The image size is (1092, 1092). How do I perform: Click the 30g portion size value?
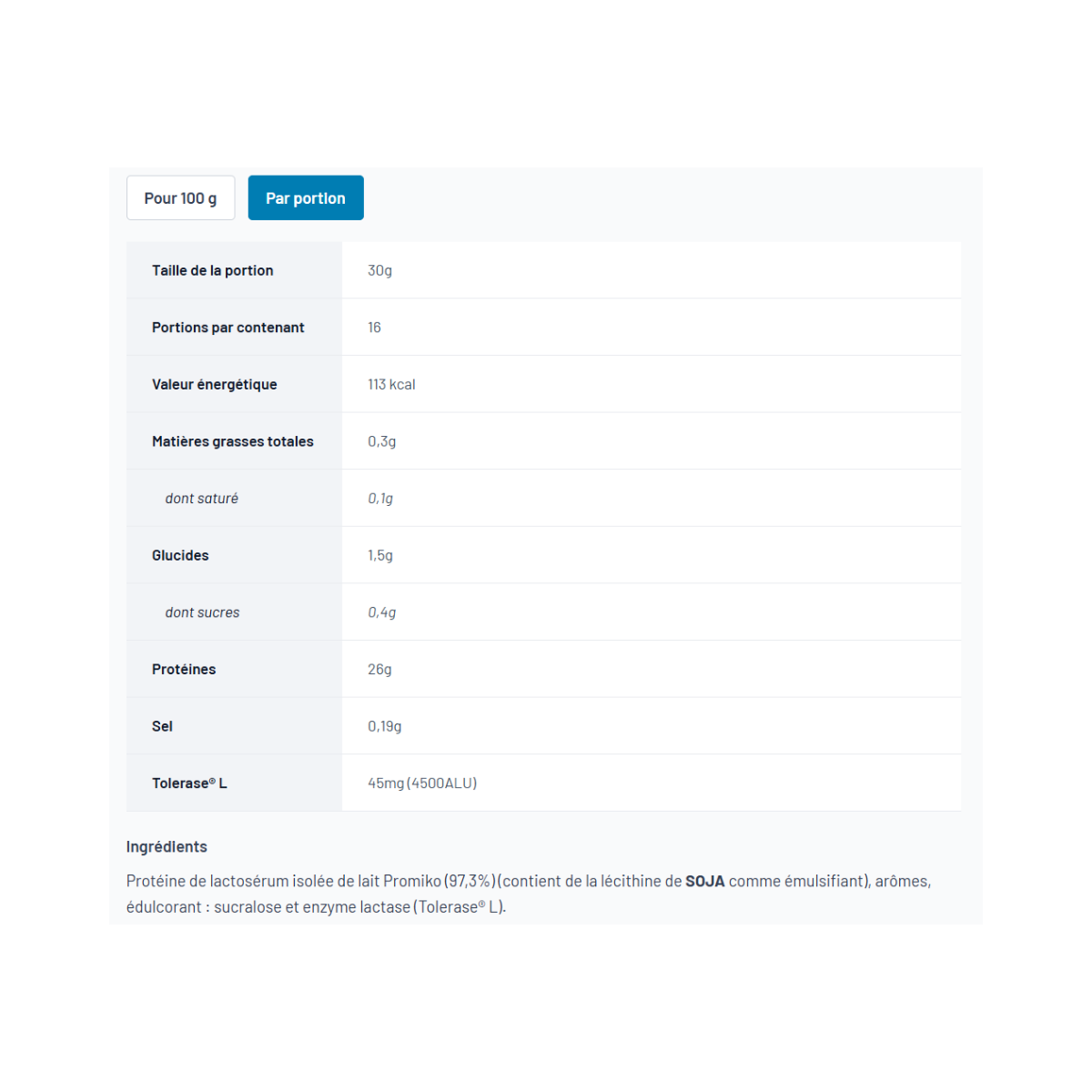[379, 270]
